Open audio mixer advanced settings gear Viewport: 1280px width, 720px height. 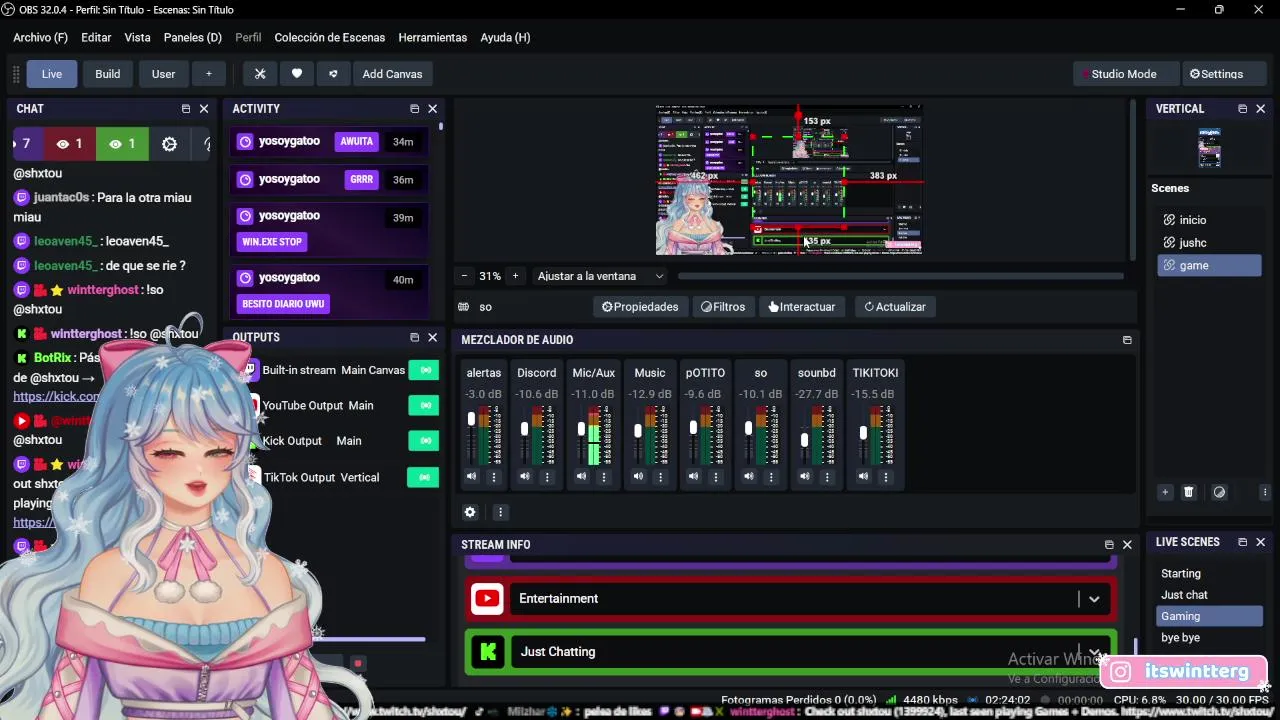(470, 512)
